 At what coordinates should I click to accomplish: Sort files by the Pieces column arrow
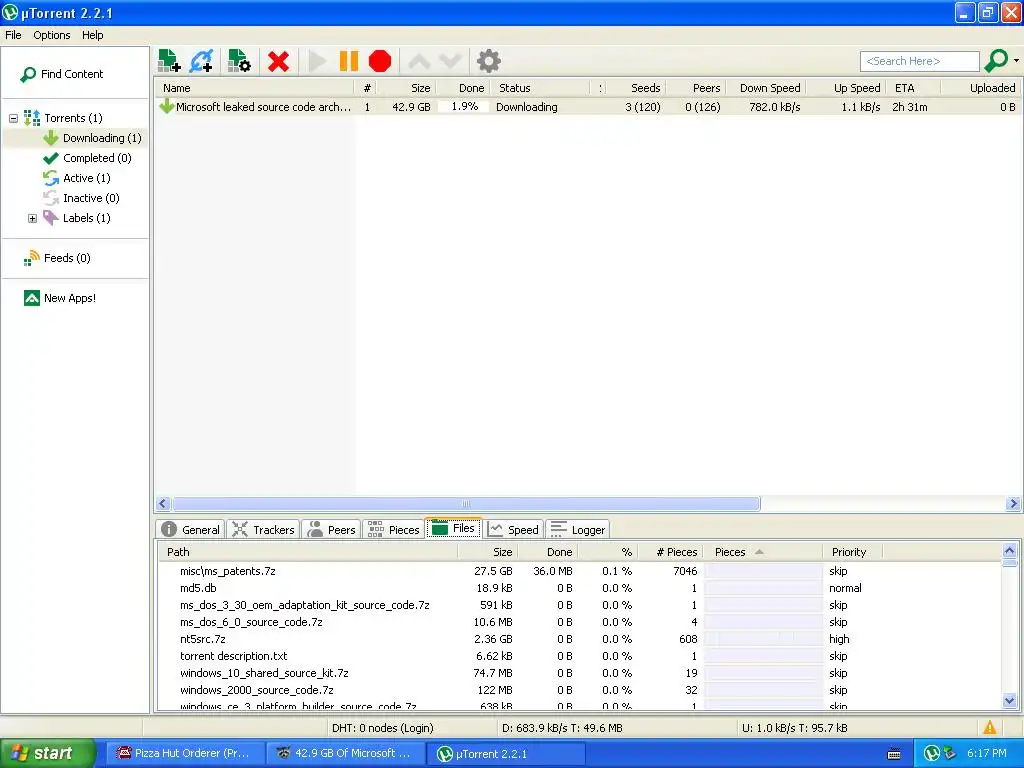point(759,552)
